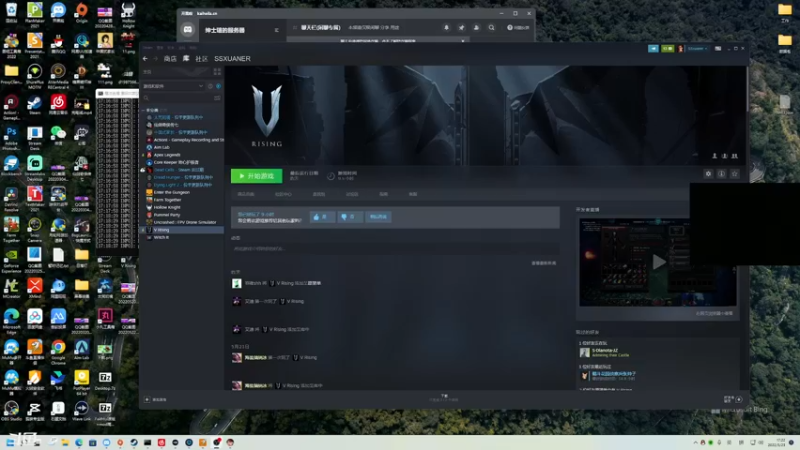Click pin icon in Kaihela window
800x450 pixels.
coord(461,28)
